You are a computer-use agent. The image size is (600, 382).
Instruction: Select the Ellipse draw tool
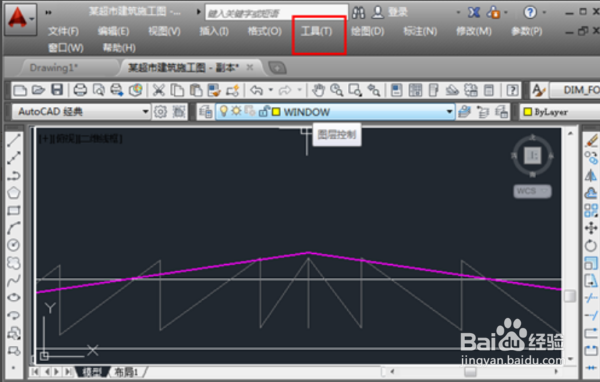point(14,297)
